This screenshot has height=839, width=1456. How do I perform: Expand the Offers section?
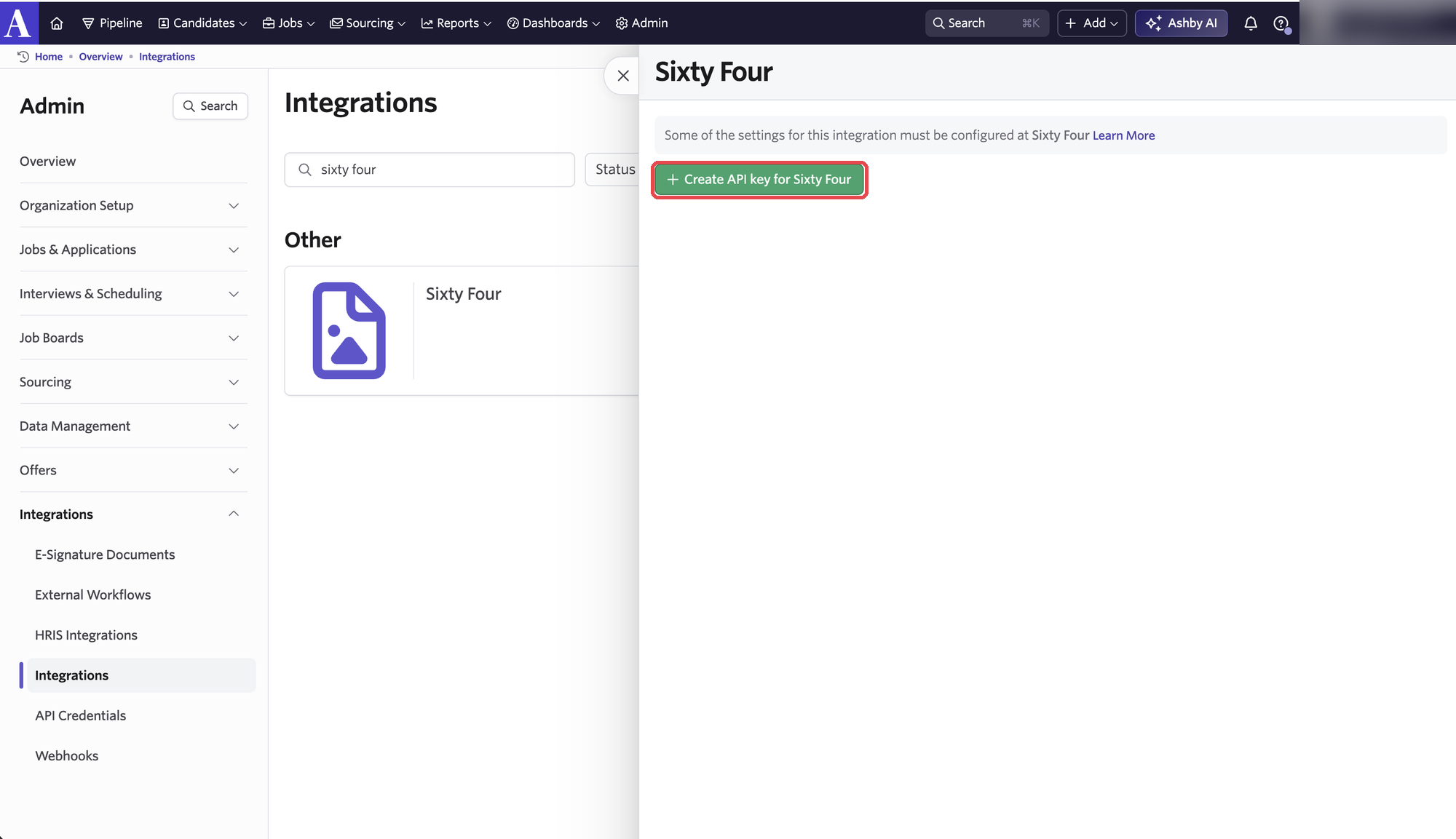point(133,470)
